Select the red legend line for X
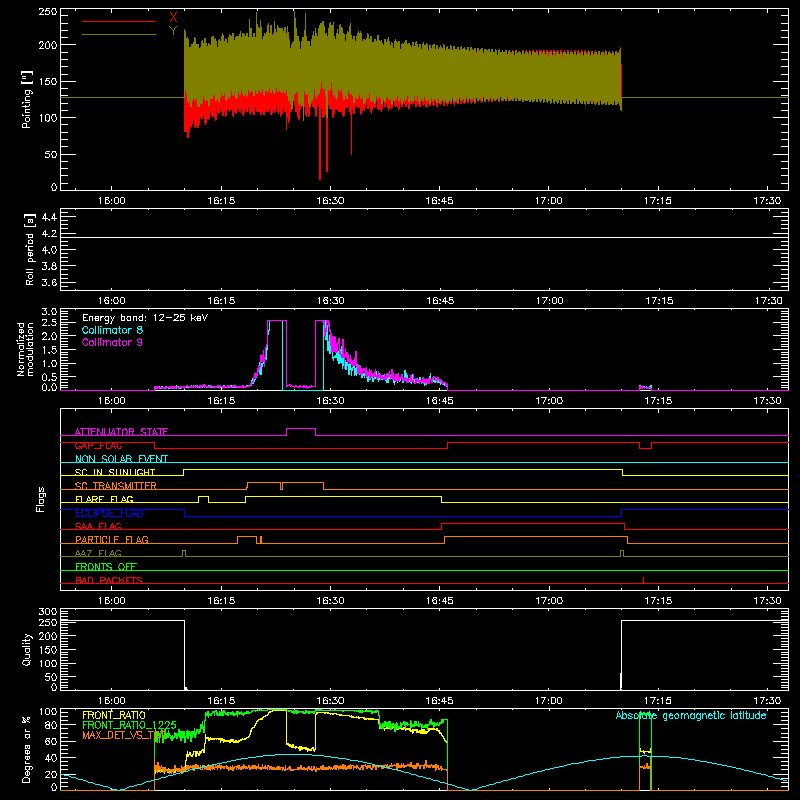Image resolution: width=800 pixels, height=800 pixels. [x=119, y=21]
